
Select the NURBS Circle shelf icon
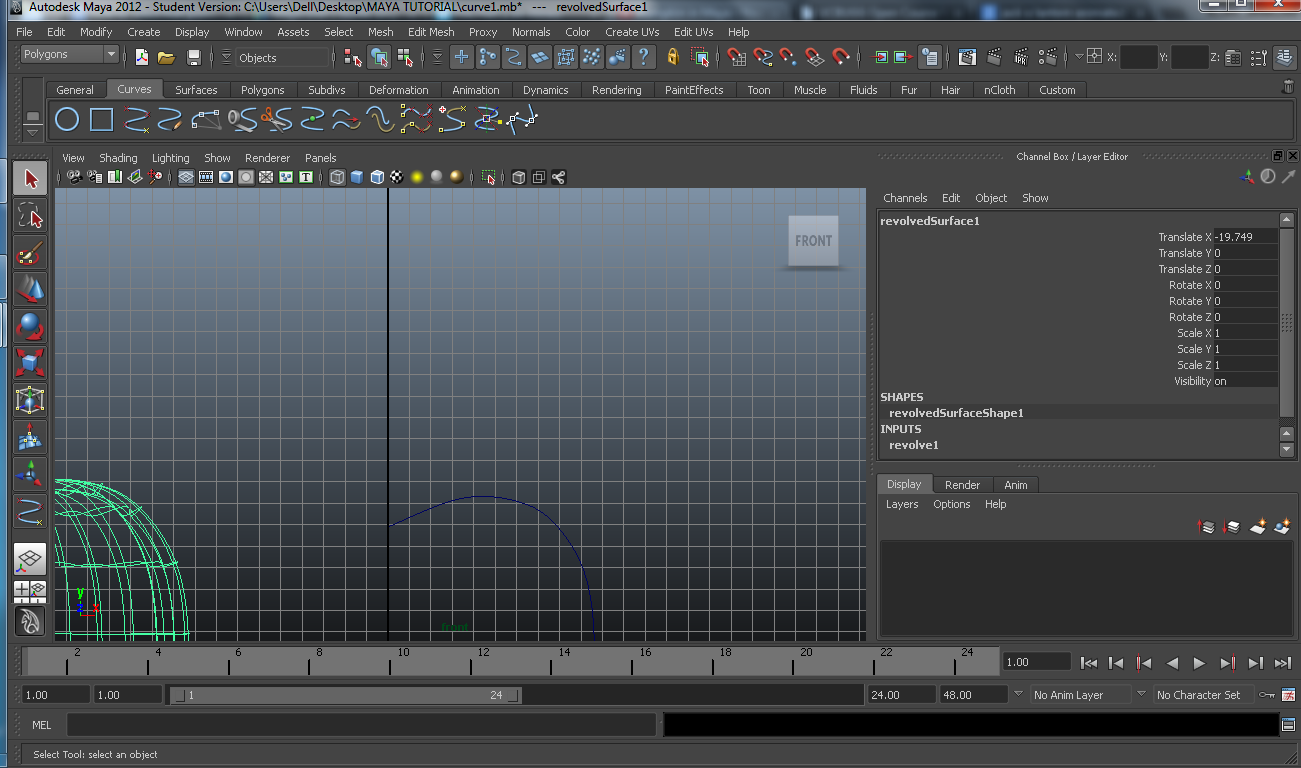[x=67, y=121]
